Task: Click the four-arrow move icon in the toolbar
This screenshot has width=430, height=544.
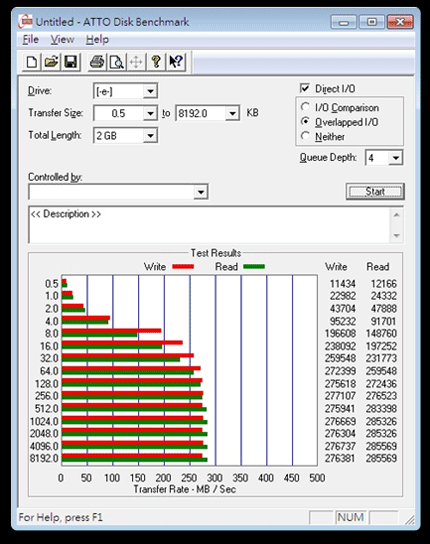Action: pyautogui.click(x=136, y=62)
